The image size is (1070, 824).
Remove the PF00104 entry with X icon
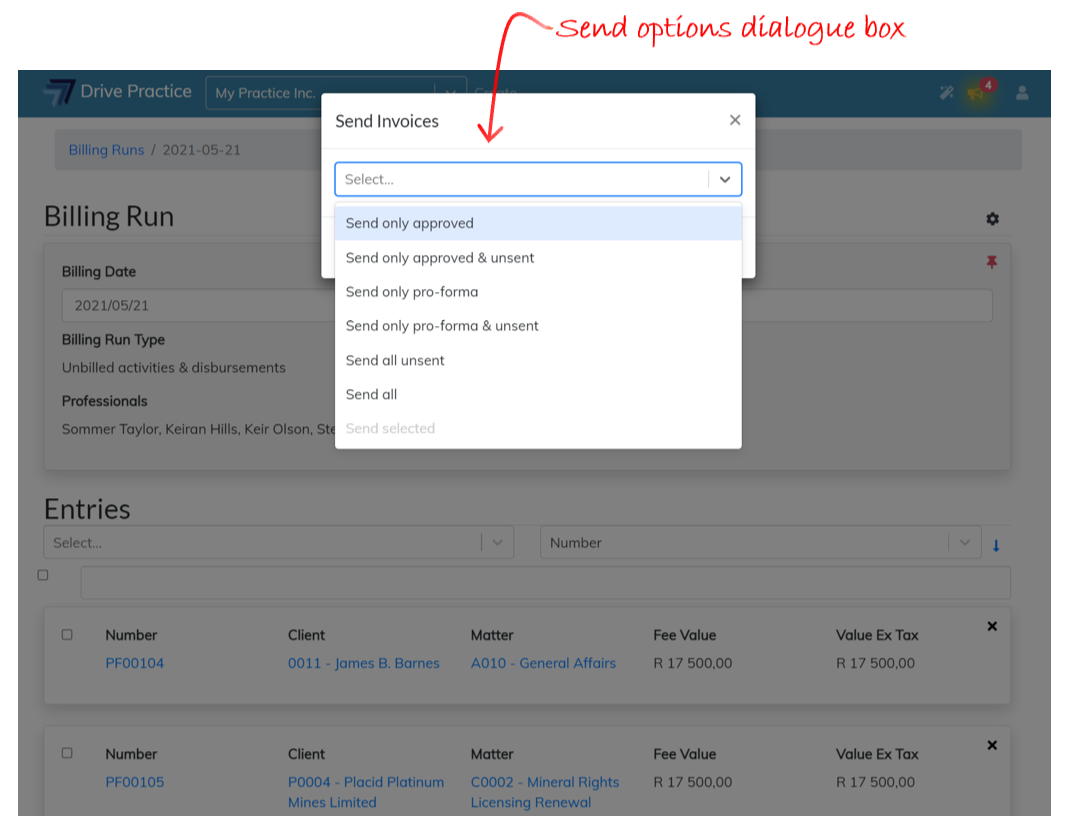point(992,627)
